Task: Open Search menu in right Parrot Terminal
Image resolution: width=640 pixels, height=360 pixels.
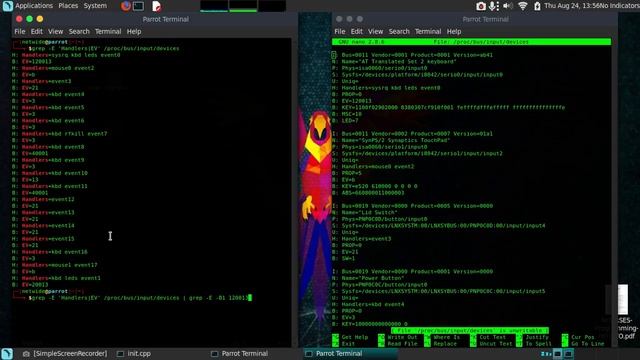Action: [x=399, y=31]
